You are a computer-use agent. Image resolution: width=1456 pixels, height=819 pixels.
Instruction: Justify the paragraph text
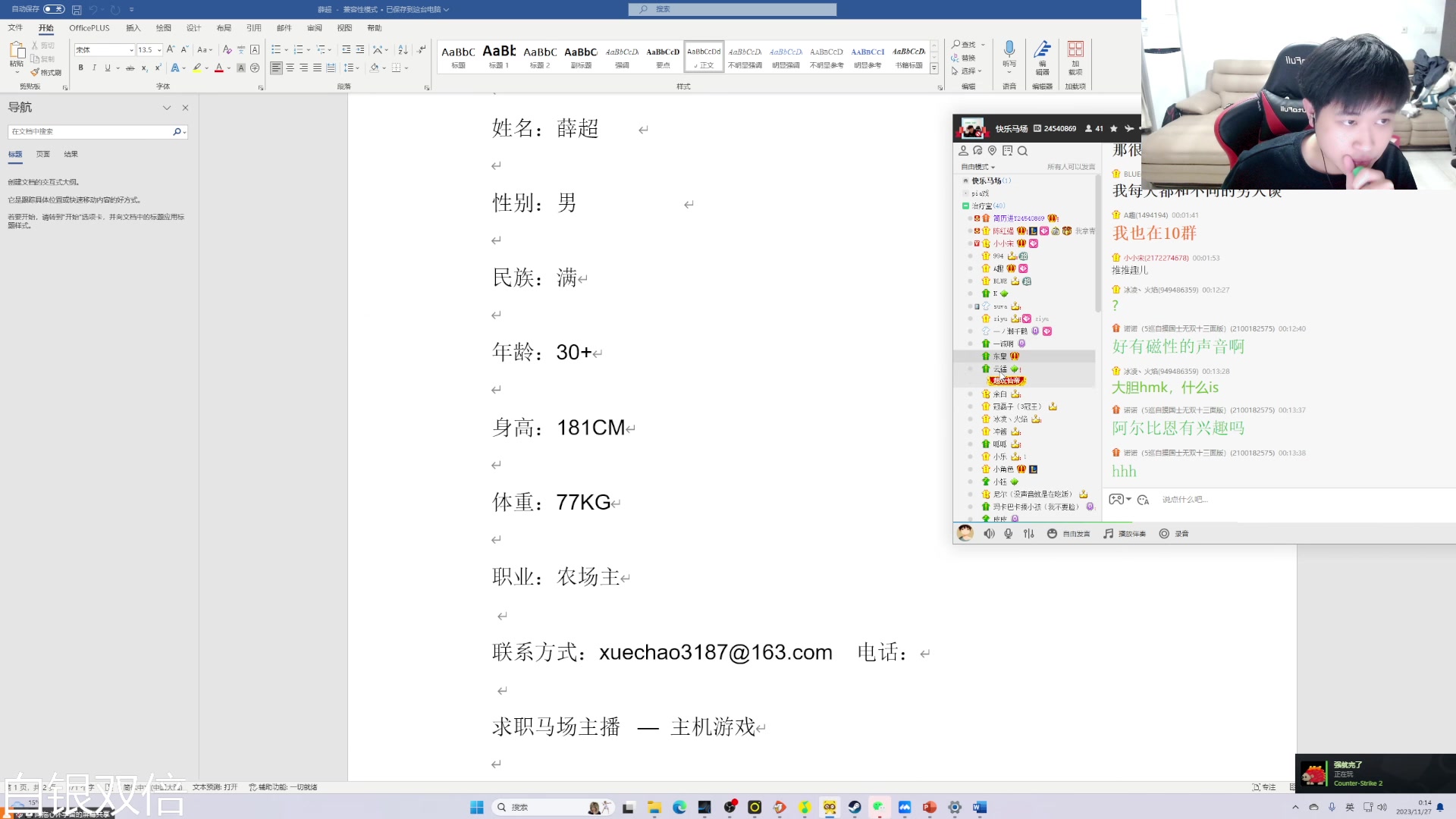click(x=317, y=67)
